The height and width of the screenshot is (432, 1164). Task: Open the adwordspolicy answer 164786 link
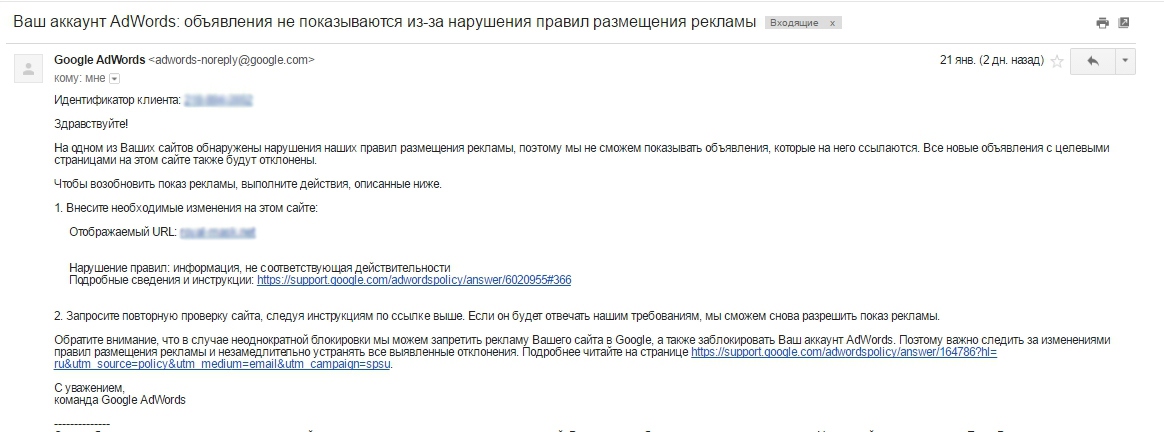[x=844, y=352]
